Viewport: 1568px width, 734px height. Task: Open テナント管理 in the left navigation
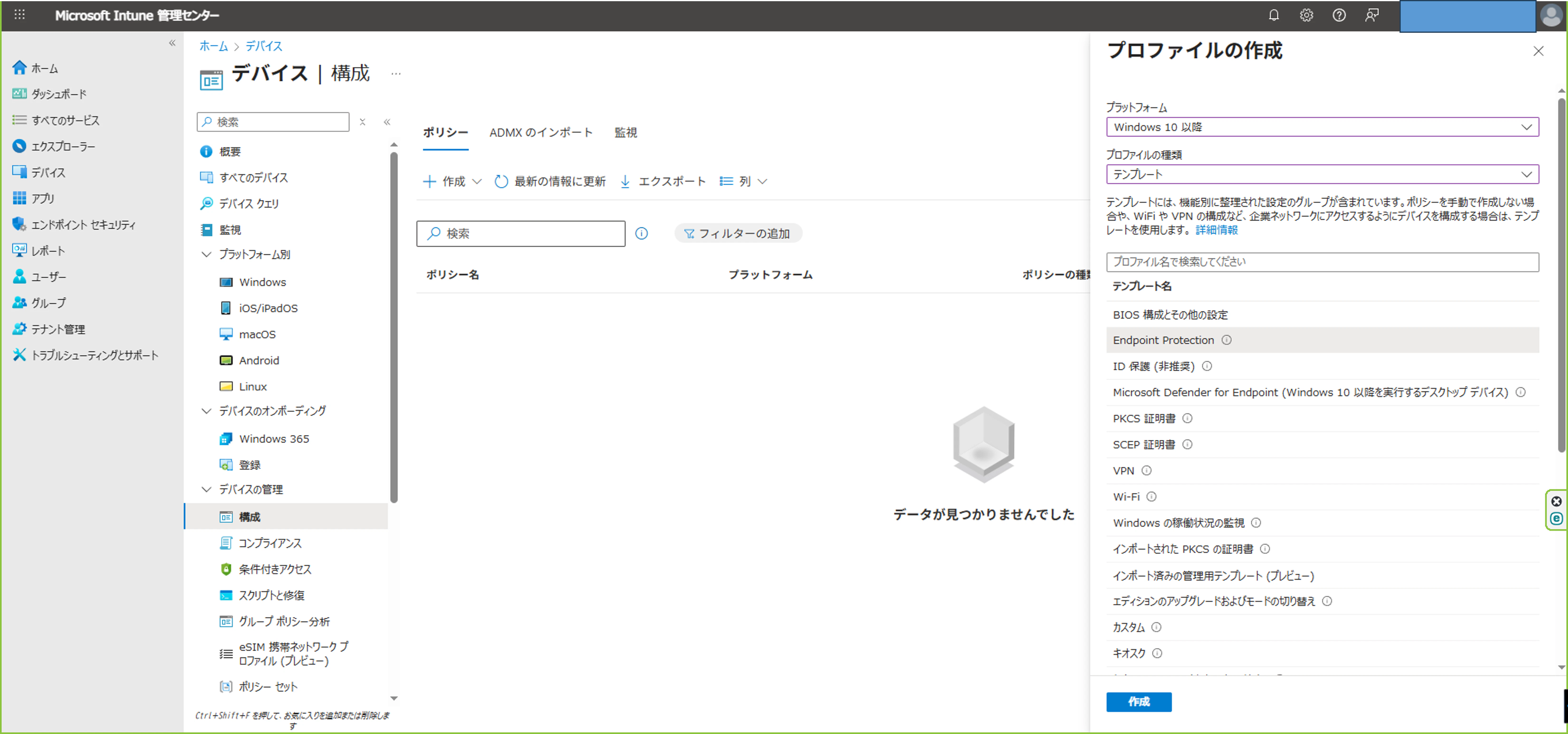point(49,328)
